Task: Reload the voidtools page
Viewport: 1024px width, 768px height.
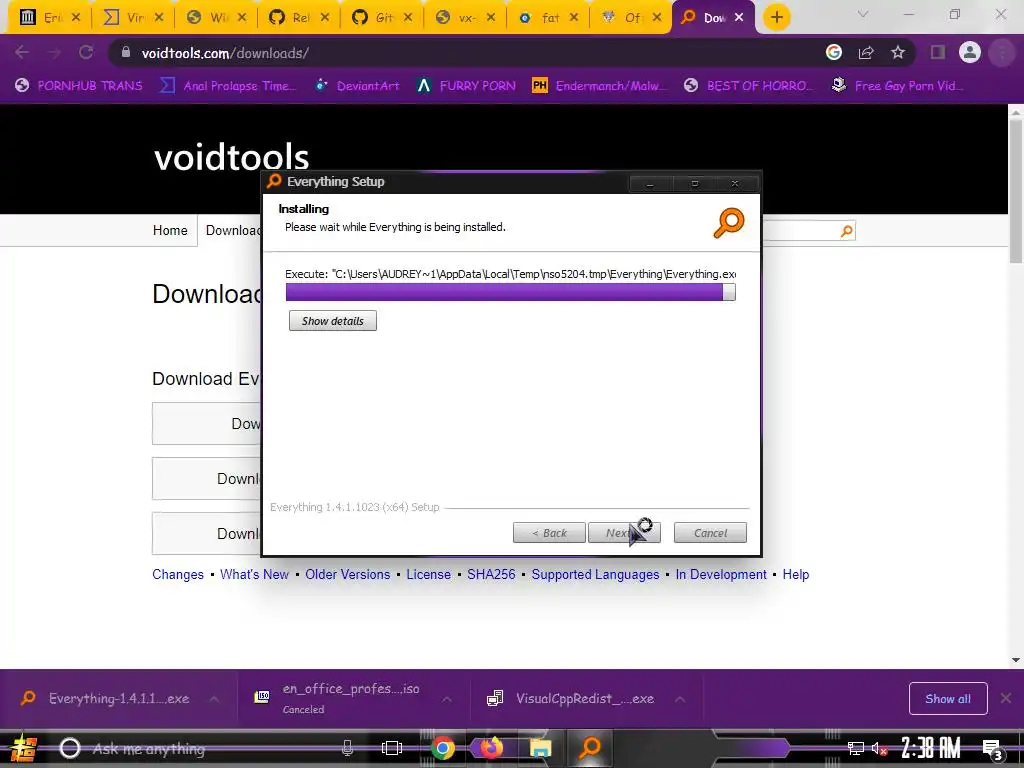Action: click(x=86, y=52)
